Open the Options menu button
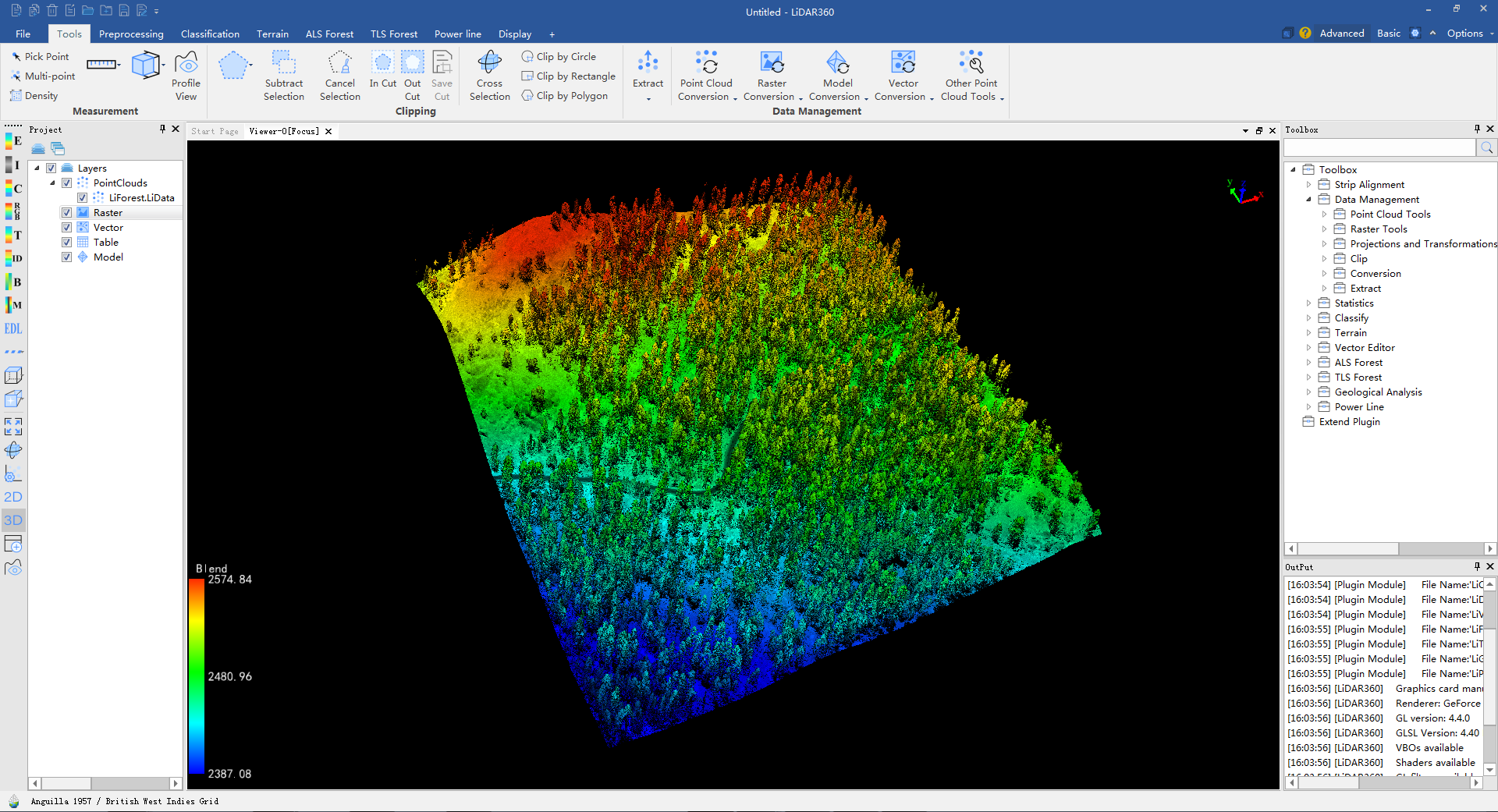 (x=1470, y=33)
